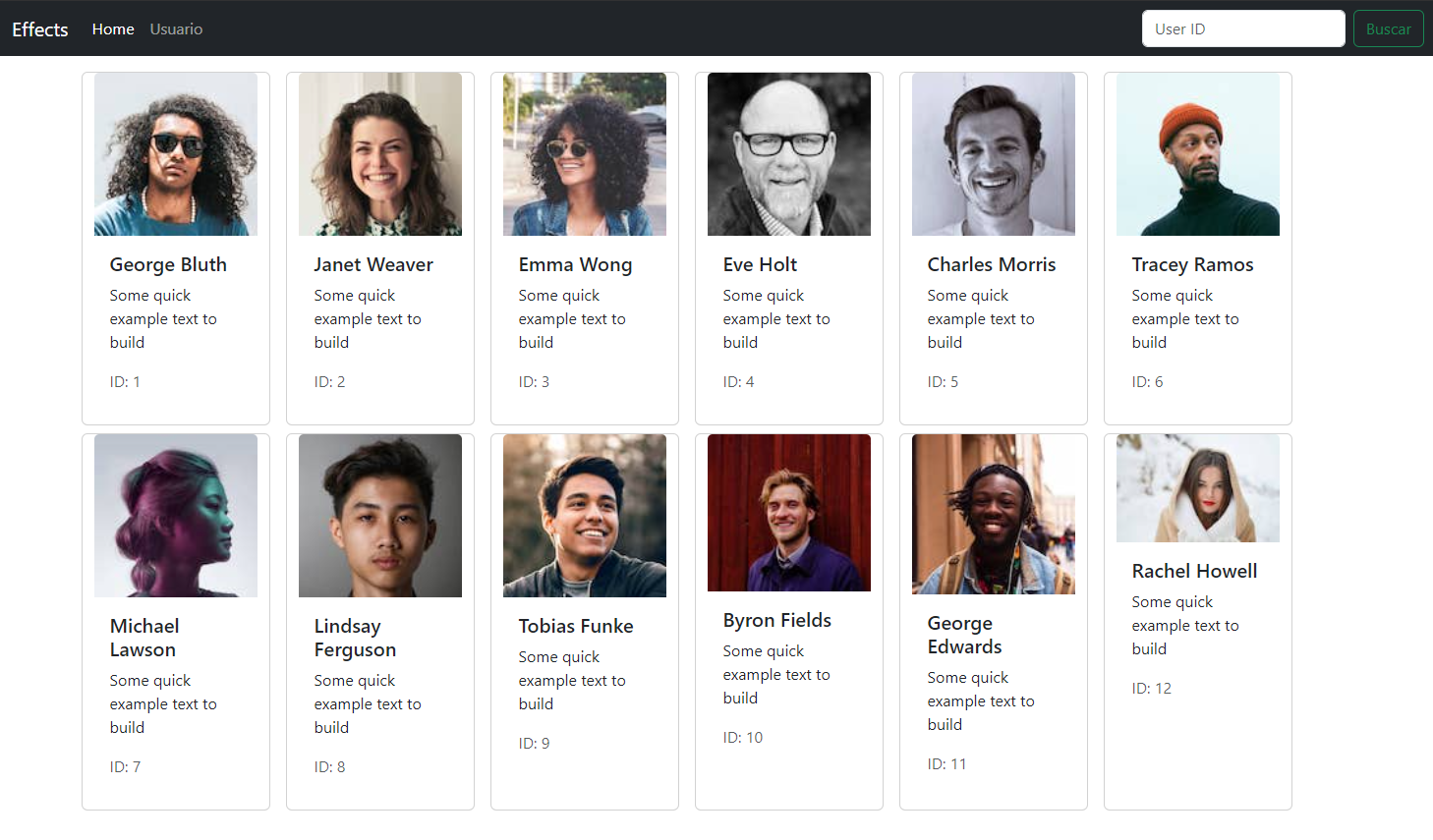Viewport: 1433px width, 840px height.
Task: Go to the Usuario nav link
Action: pos(176,29)
